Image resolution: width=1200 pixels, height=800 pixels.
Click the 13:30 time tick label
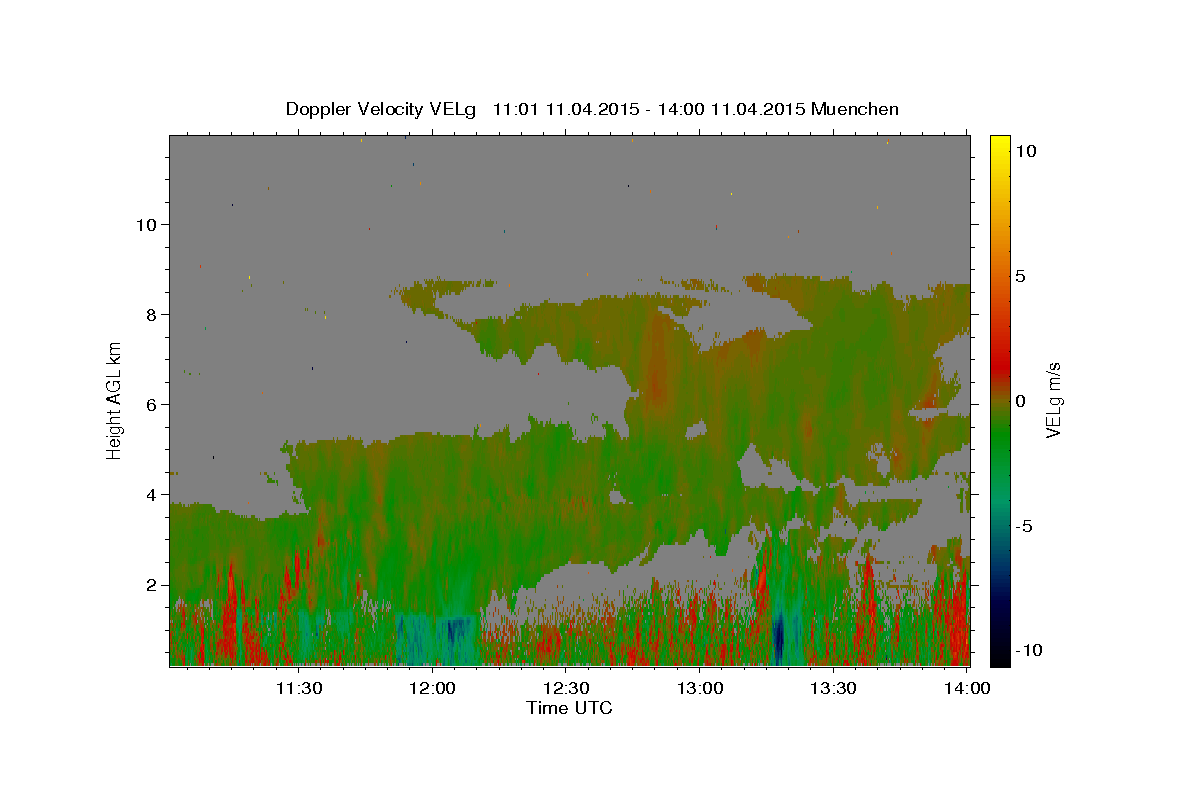coord(833,688)
